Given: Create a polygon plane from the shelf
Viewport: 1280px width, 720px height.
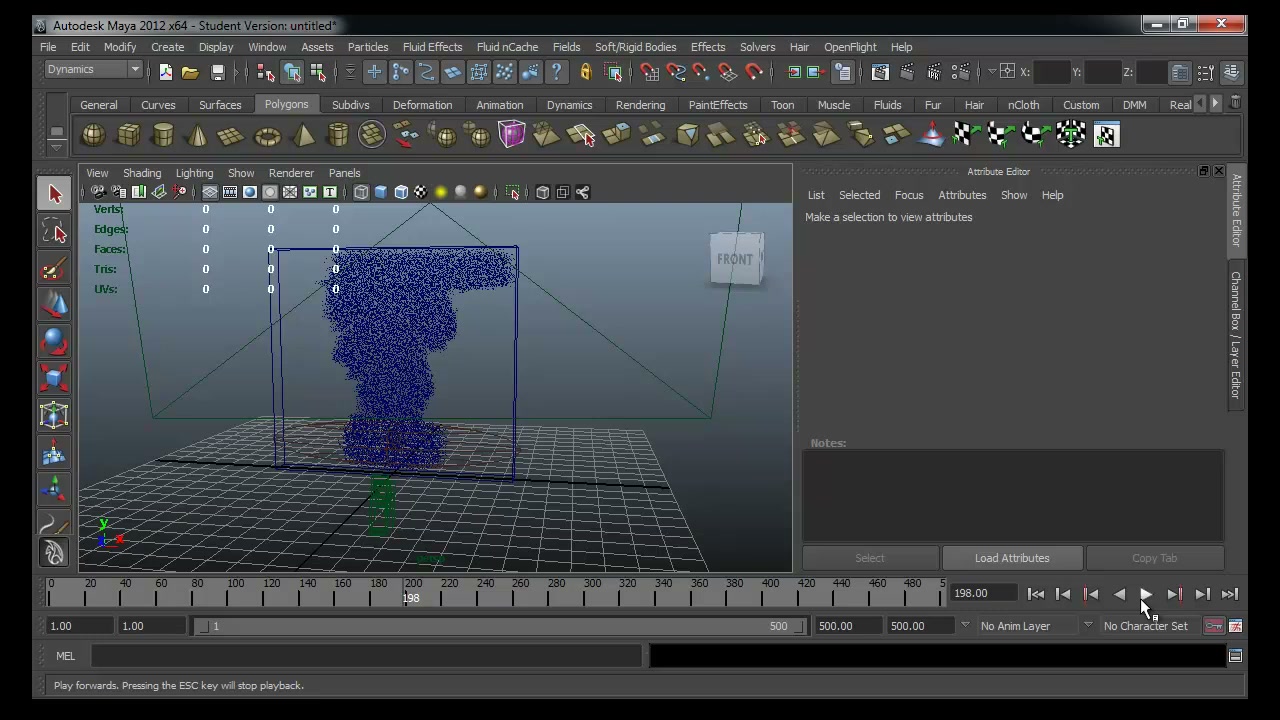Looking at the screenshot, I should tap(232, 135).
